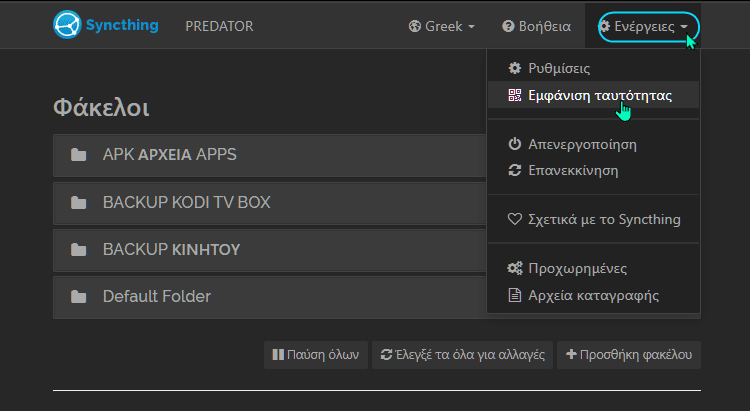Click Έλεγξέ τα όλα για αλλαγές button
The image size is (750, 411).
click(x=463, y=355)
